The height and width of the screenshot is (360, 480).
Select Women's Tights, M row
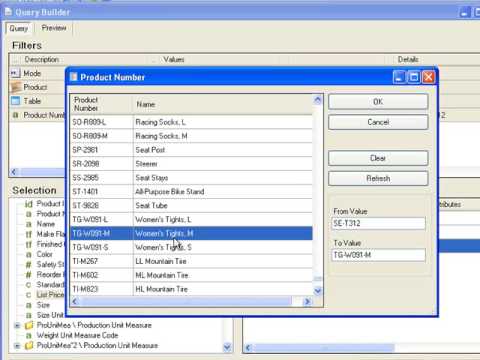click(x=191, y=233)
